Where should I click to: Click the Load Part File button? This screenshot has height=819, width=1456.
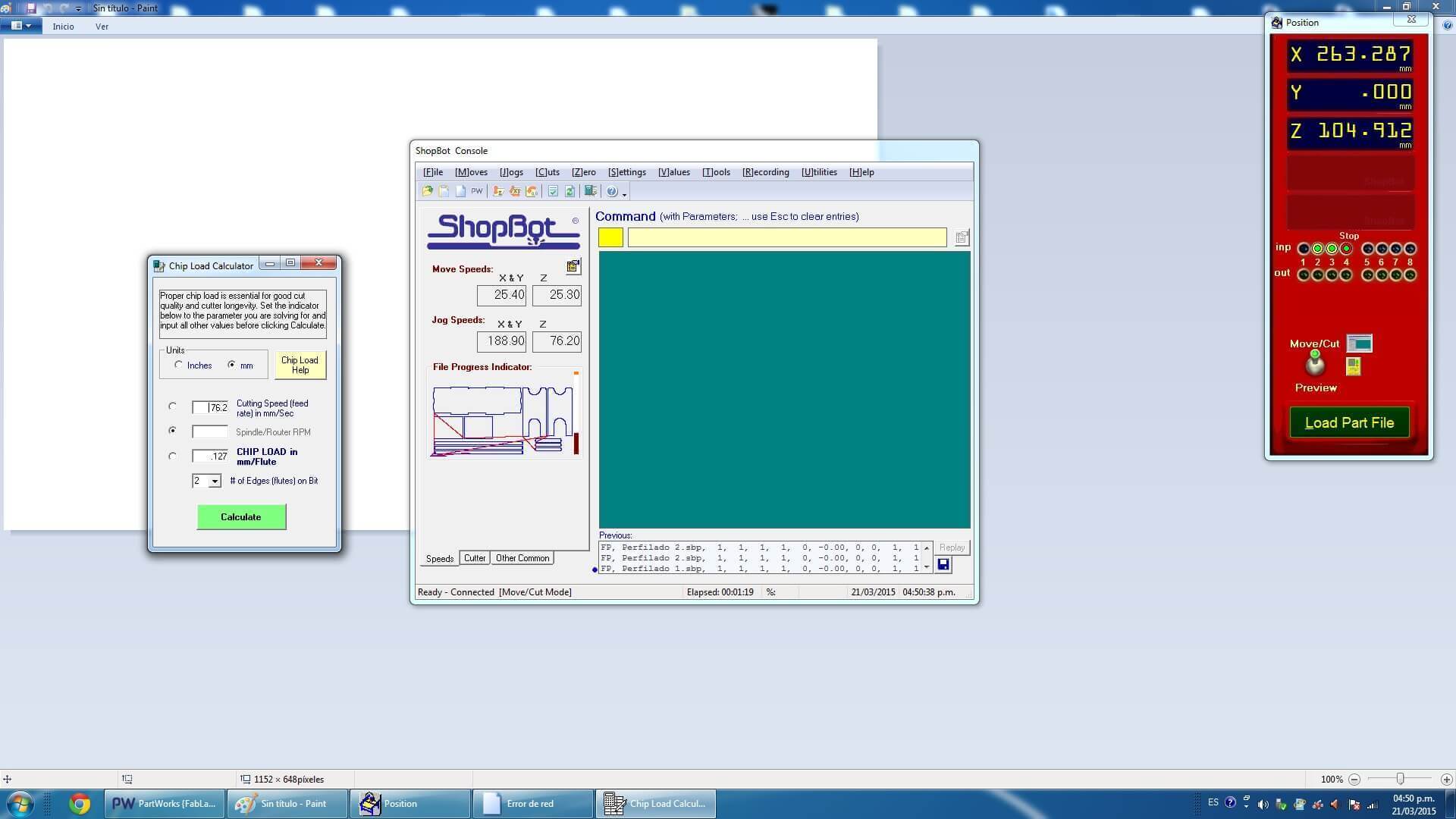coord(1349,423)
